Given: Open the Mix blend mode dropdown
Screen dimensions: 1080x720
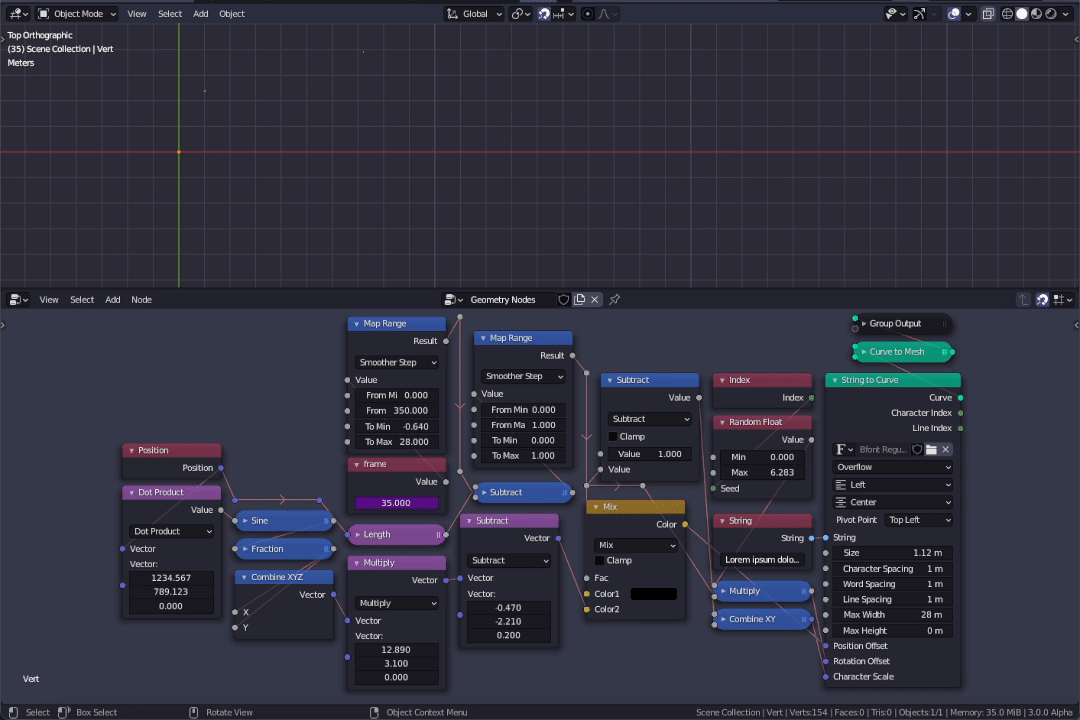Looking at the screenshot, I should point(636,545).
